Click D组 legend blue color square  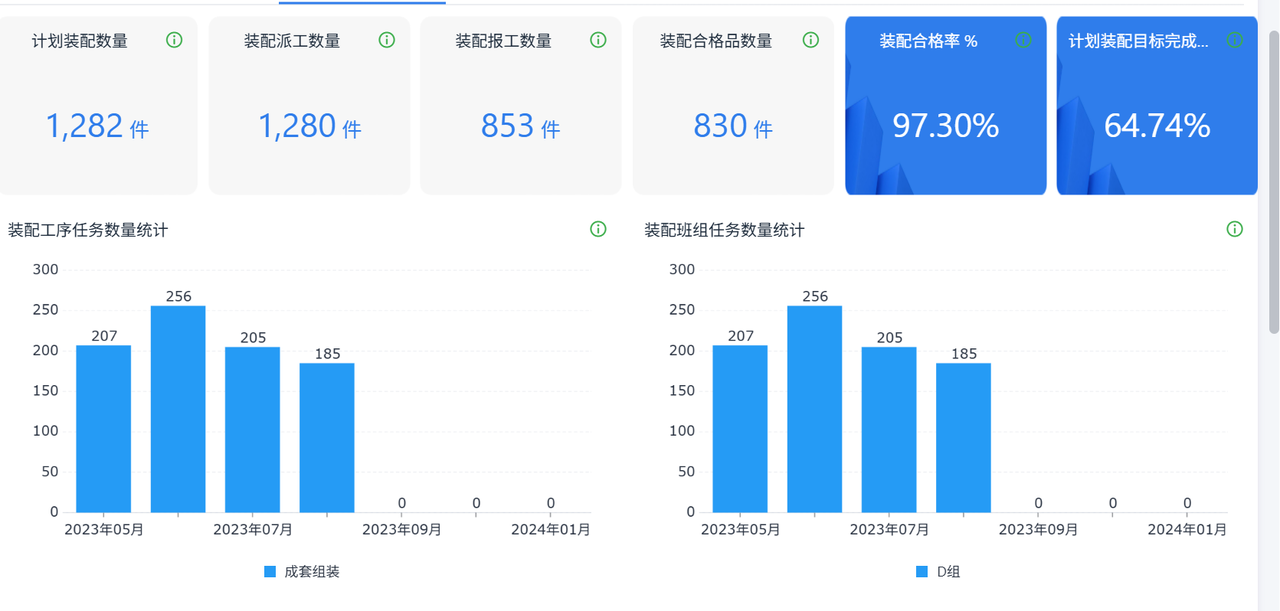coord(922,572)
